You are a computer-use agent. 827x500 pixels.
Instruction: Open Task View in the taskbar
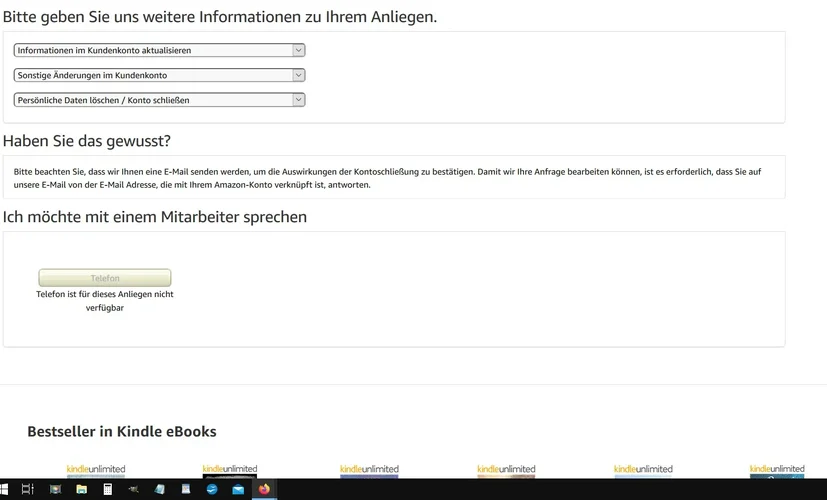[x=27, y=489]
